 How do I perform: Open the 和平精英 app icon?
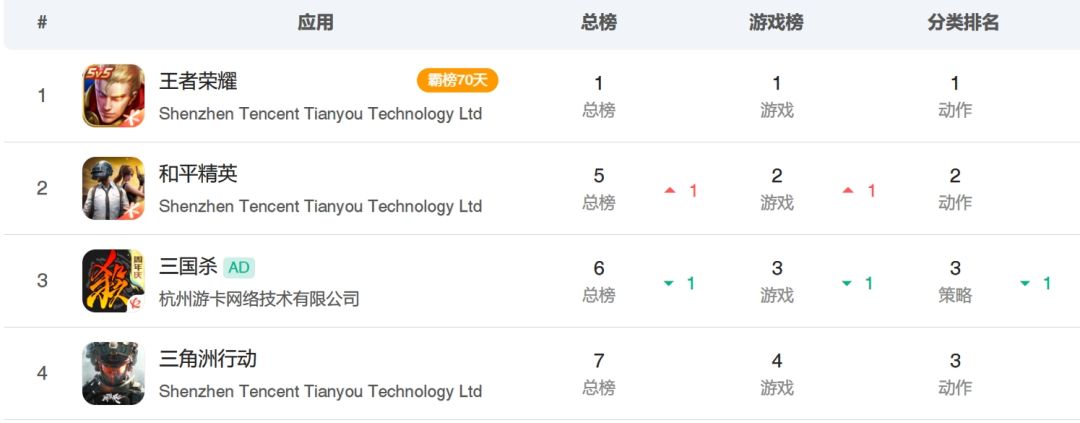(114, 188)
